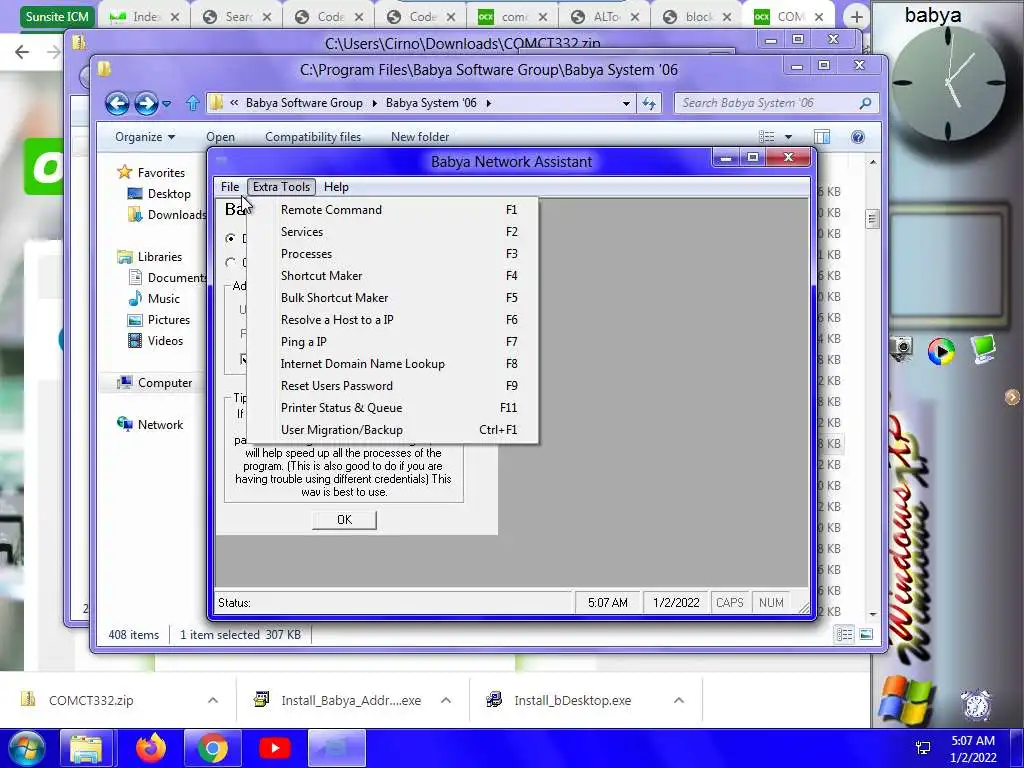Viewport: 1024px width, 768px height.
Task: Open Explorer help icon
Action: [x=858, y=136]
